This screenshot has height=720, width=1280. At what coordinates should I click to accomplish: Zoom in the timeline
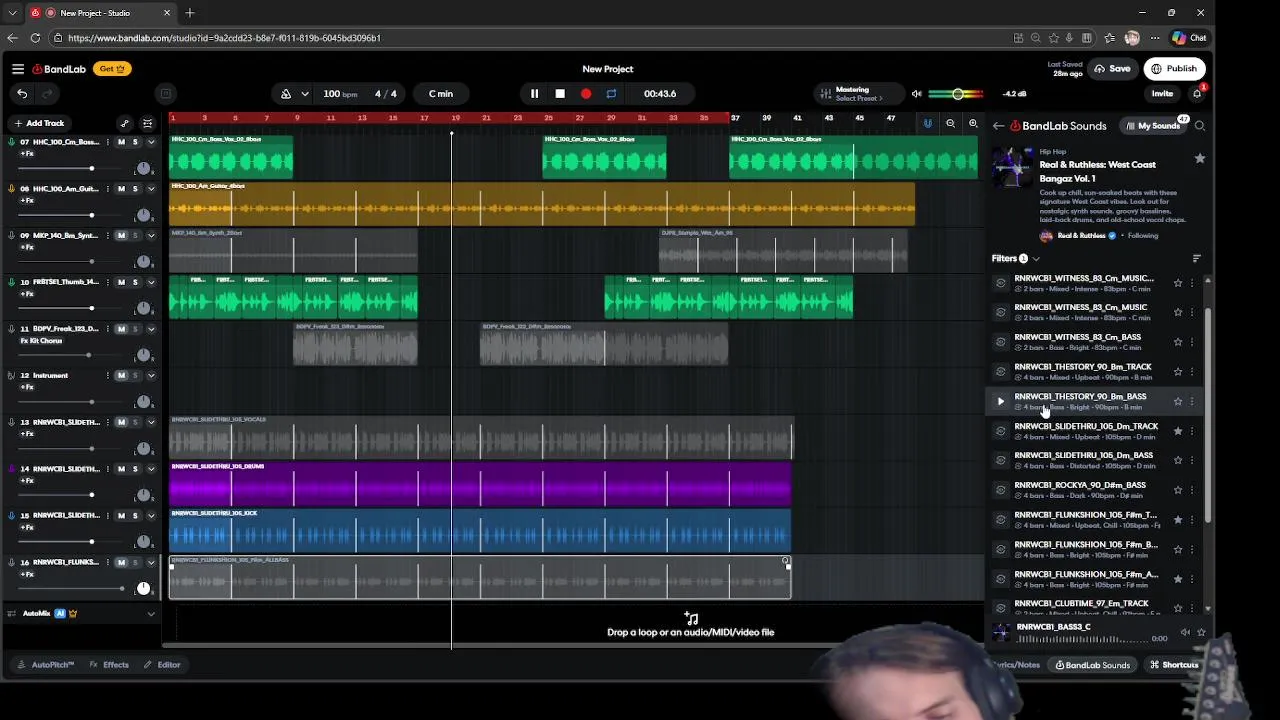pos(973,124)
